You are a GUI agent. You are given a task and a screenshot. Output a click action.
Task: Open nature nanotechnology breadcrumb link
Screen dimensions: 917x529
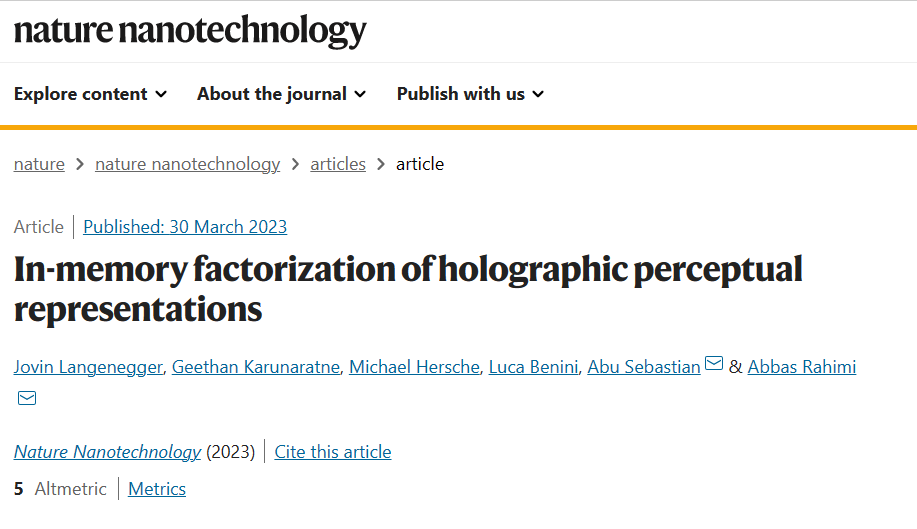click(188, 164)
